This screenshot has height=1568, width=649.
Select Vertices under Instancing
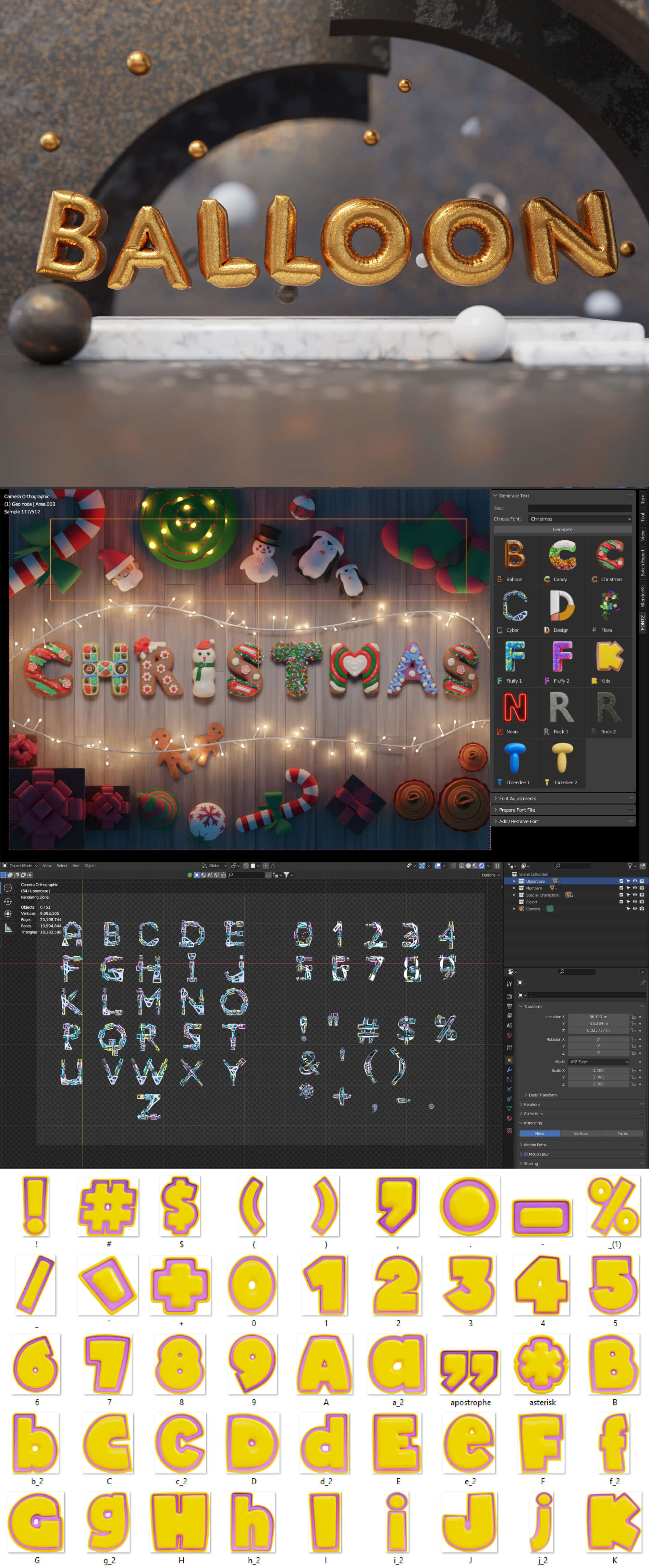(x=582, y=1133)
